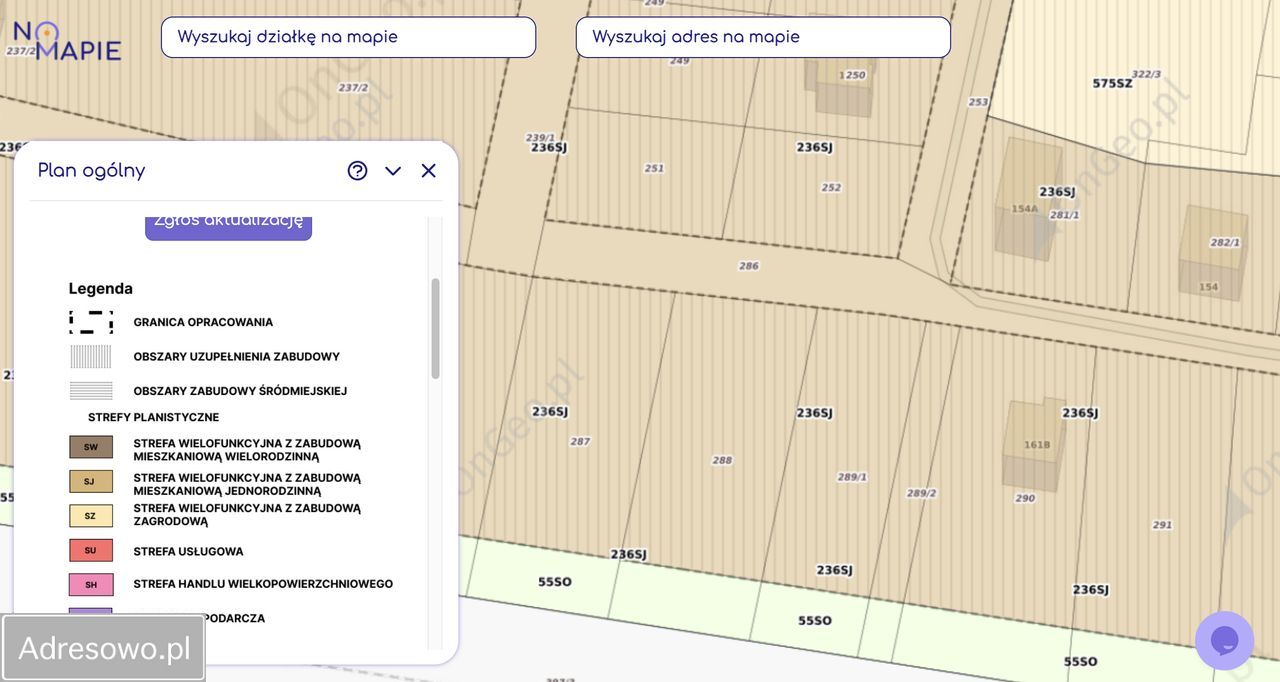The height and width of the screenshot is (682, 1280).
Task: Focus the 'Wyszukaj adres na mapie' field
Action: [762, 37]
